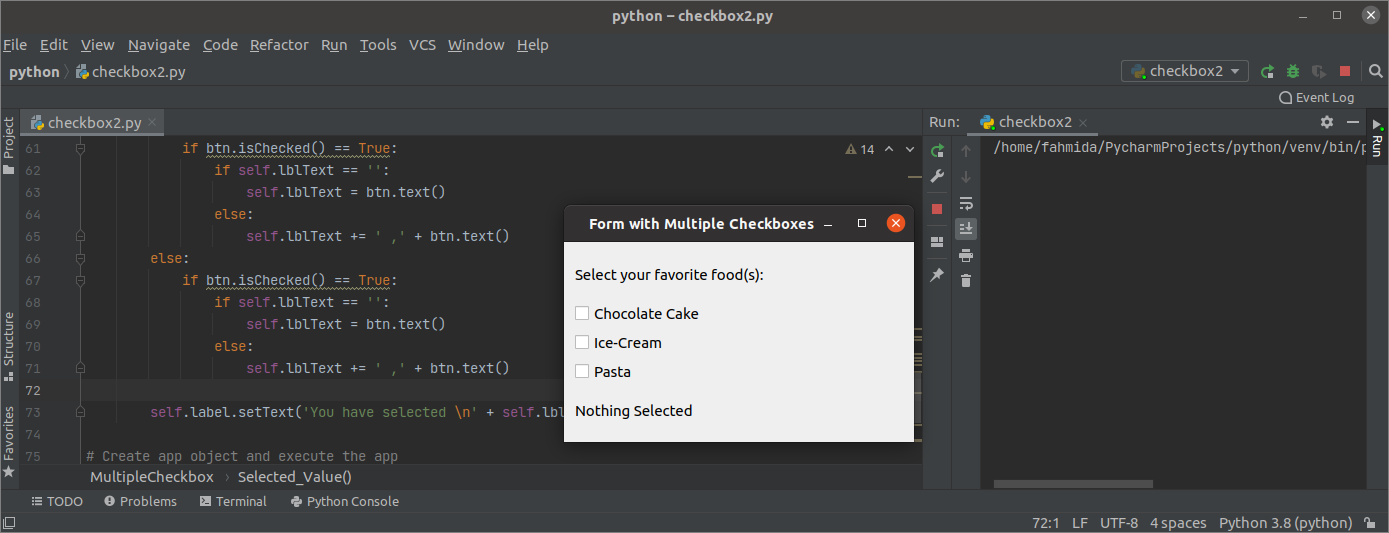Enable the Pasta checkbox
Viewport: 1389px width, 533px height.
click(582, 371)
